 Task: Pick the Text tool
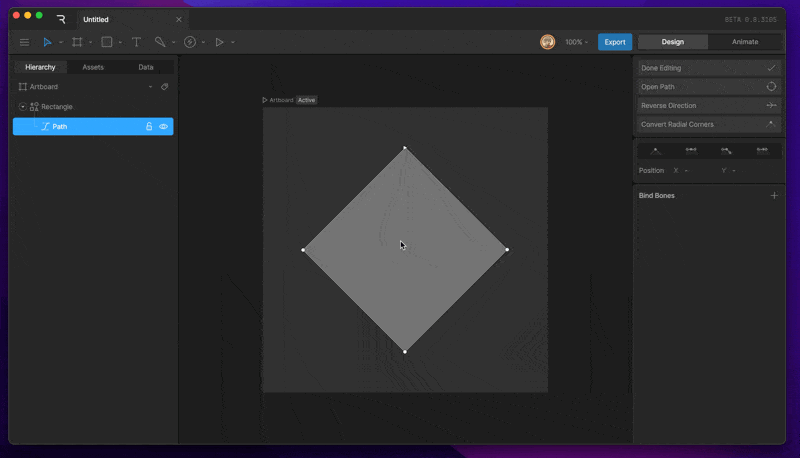[136, 42]
